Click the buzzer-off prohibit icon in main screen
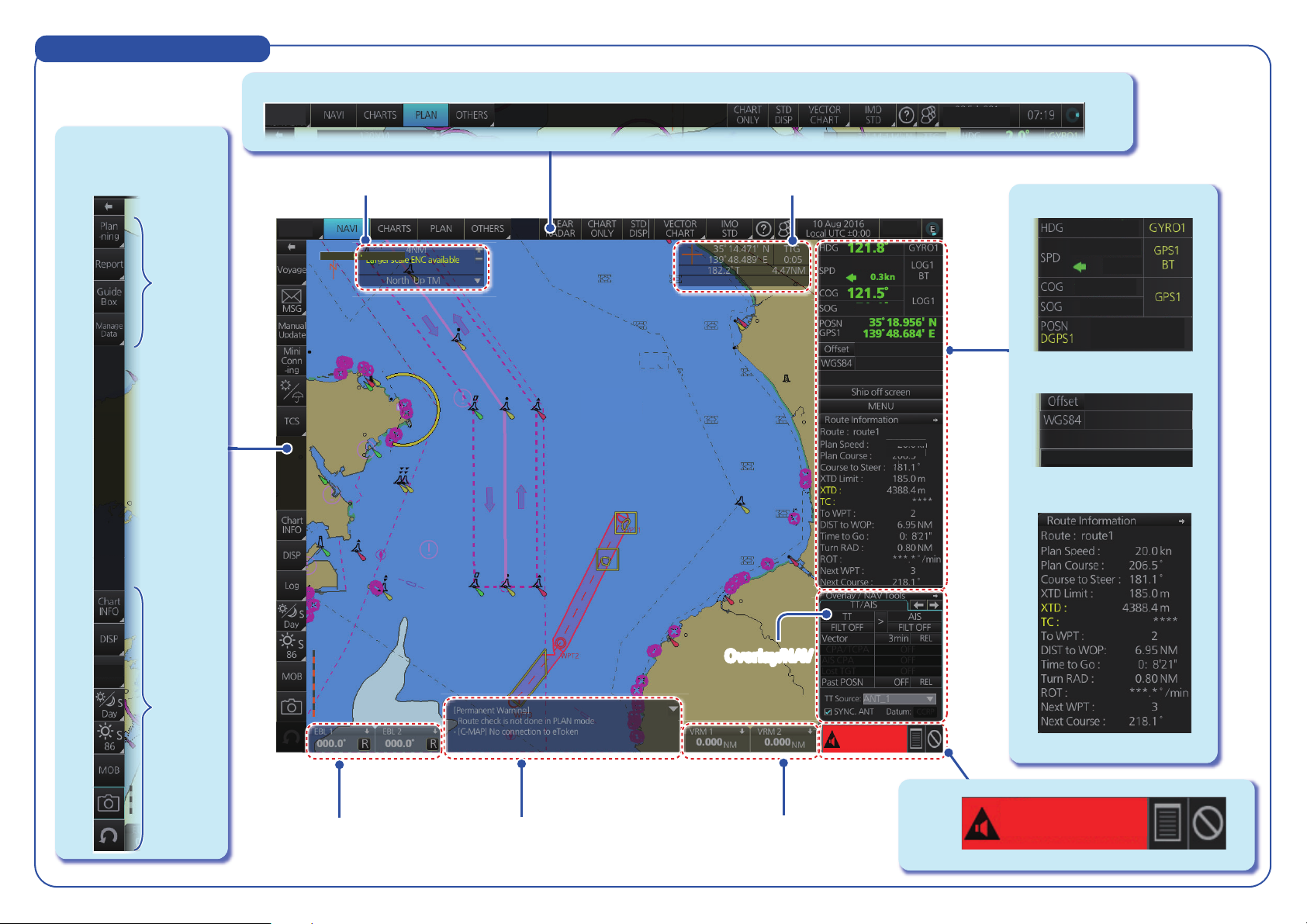This screenshot has height=924, width=1307. pos(934,739)
